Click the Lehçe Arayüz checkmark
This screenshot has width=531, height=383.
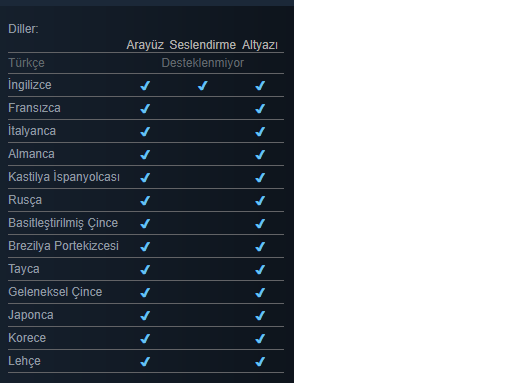[145, 362]
